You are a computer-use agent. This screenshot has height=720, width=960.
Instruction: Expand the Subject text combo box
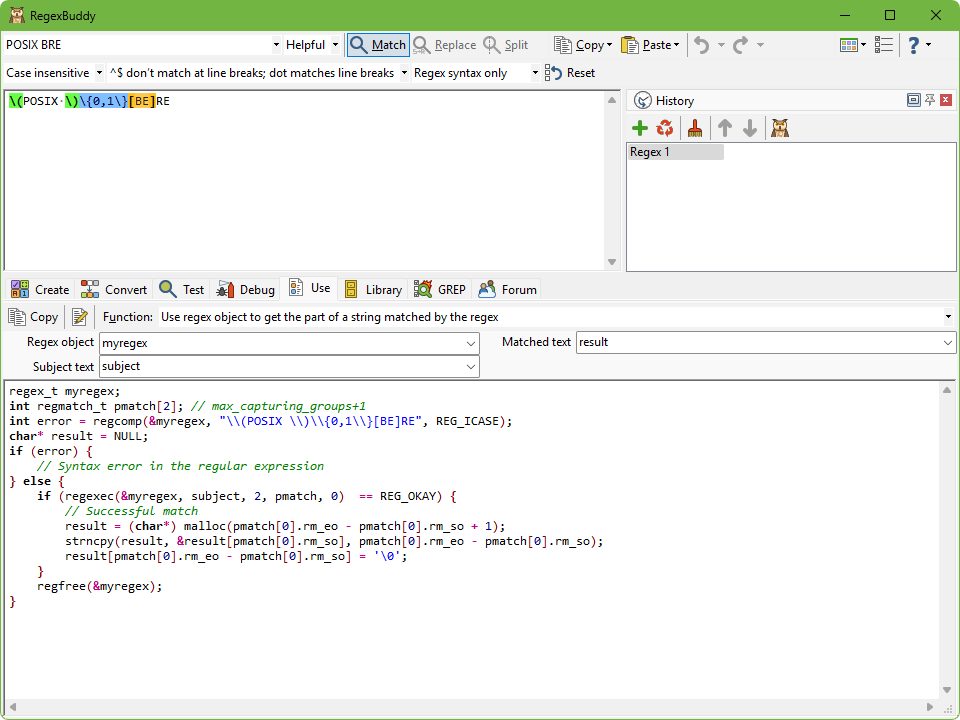tap(471, 367)
